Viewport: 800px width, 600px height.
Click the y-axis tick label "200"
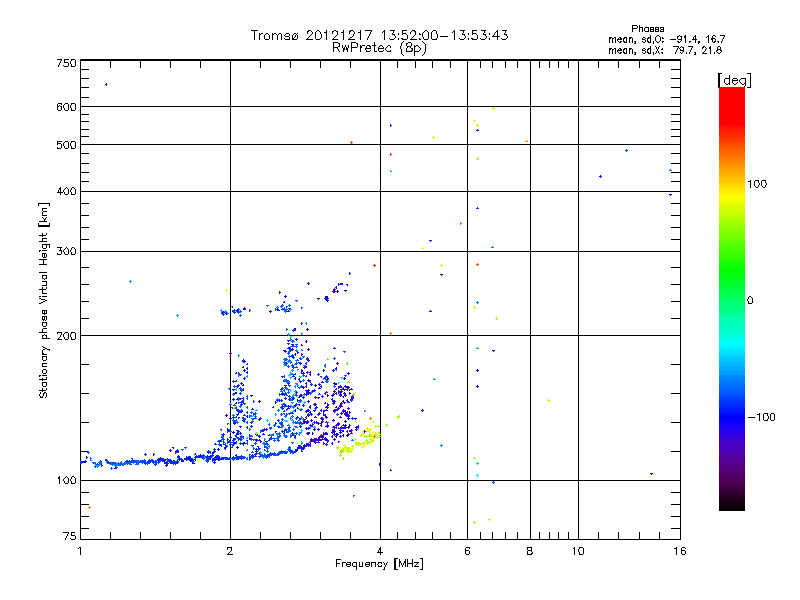[67, 336]
